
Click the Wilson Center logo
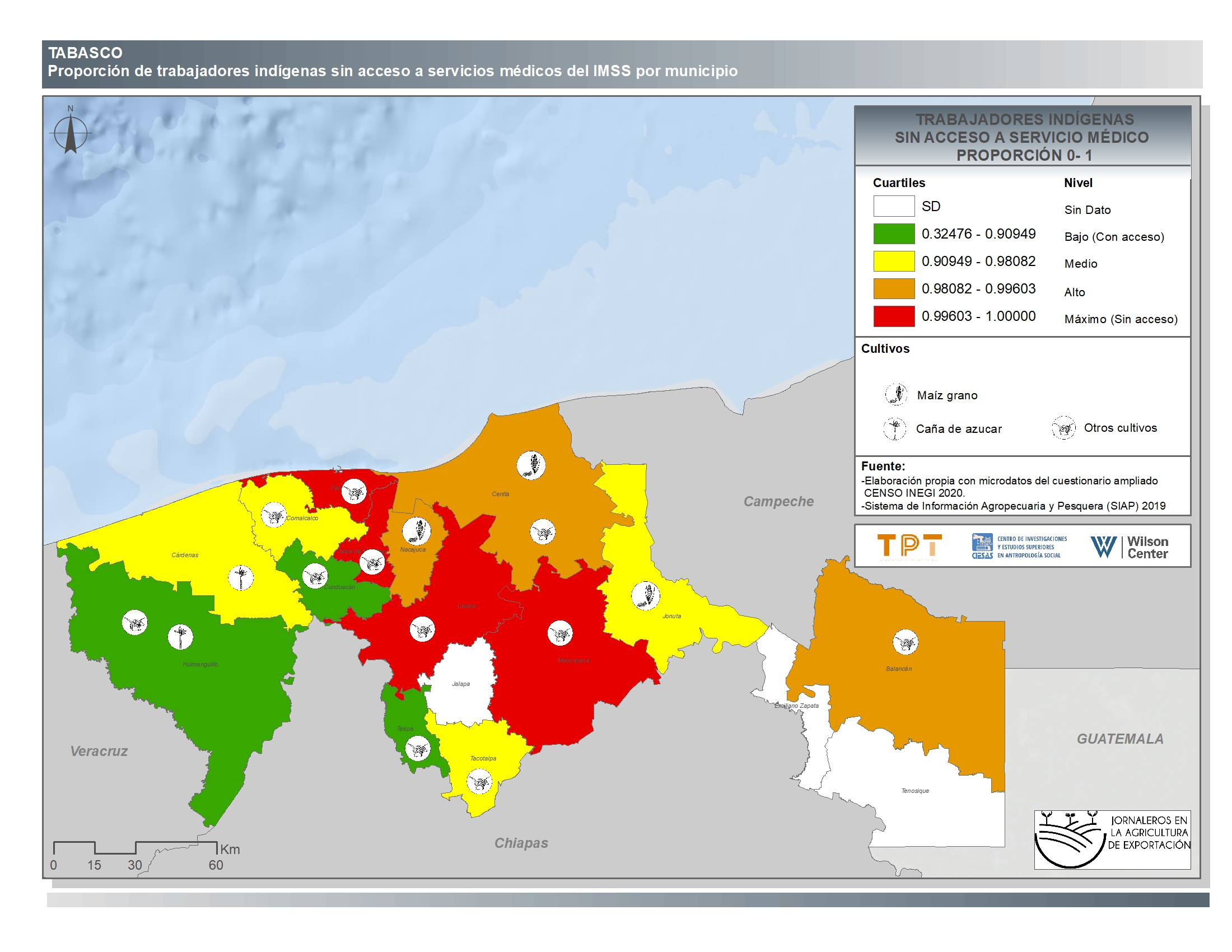[x=1129, y=547]
